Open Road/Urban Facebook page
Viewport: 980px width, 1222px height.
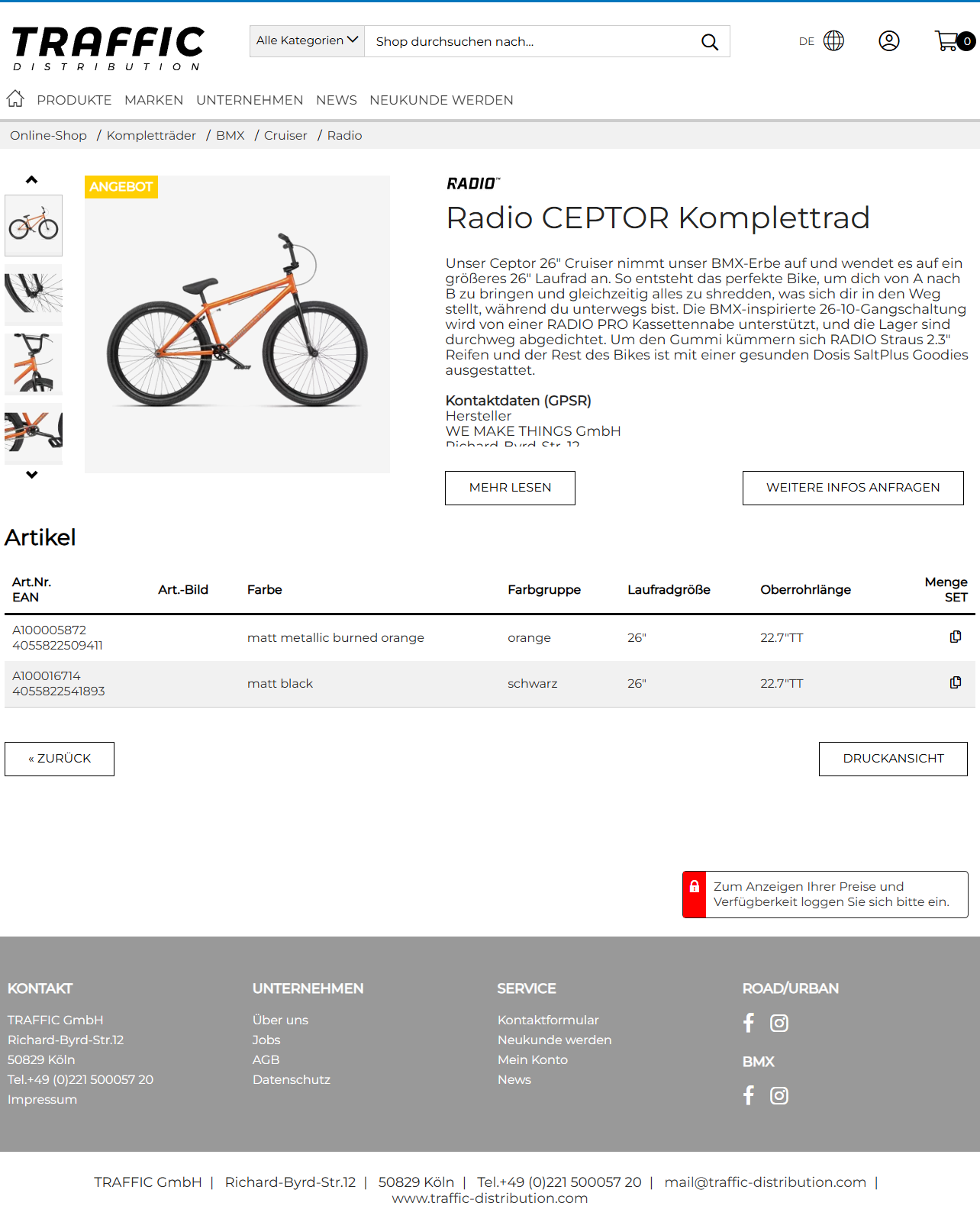[x=749, y=1023]
